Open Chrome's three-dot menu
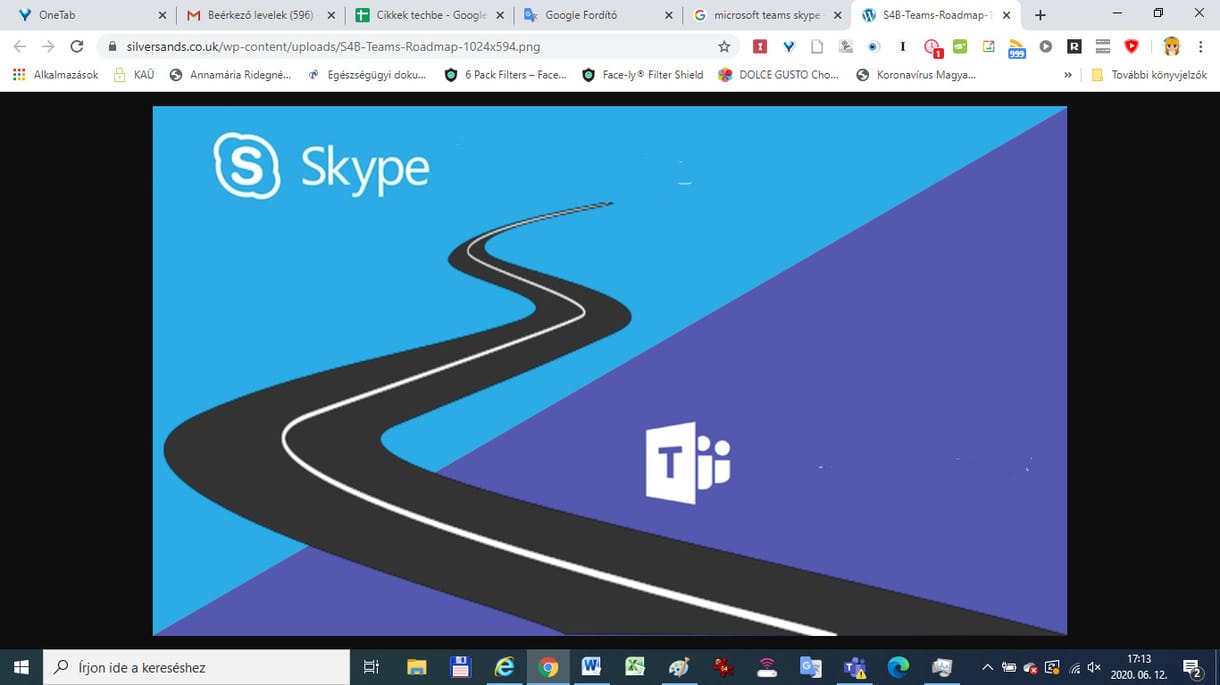The width and height of the screenshot is (1220, 685). click(1200, 46)
